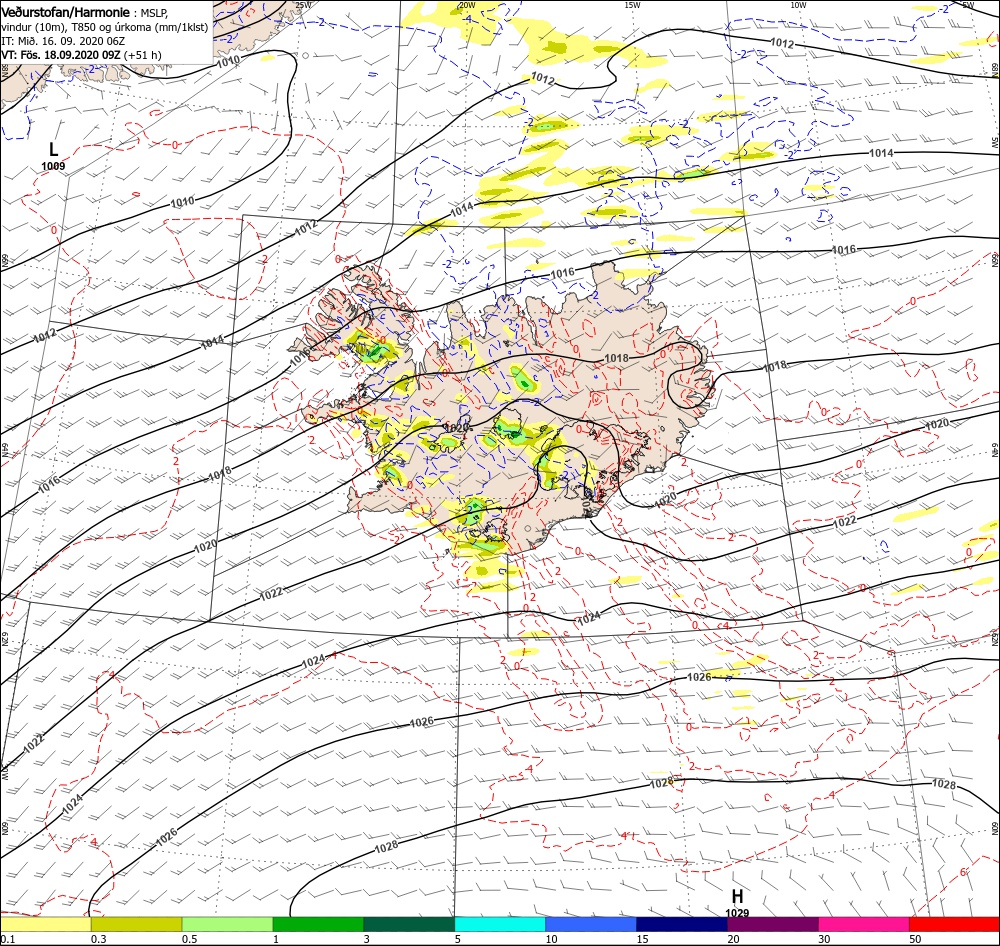
Task: Select the magenta 30 mm legend swatch
Action: pos(864,924)
